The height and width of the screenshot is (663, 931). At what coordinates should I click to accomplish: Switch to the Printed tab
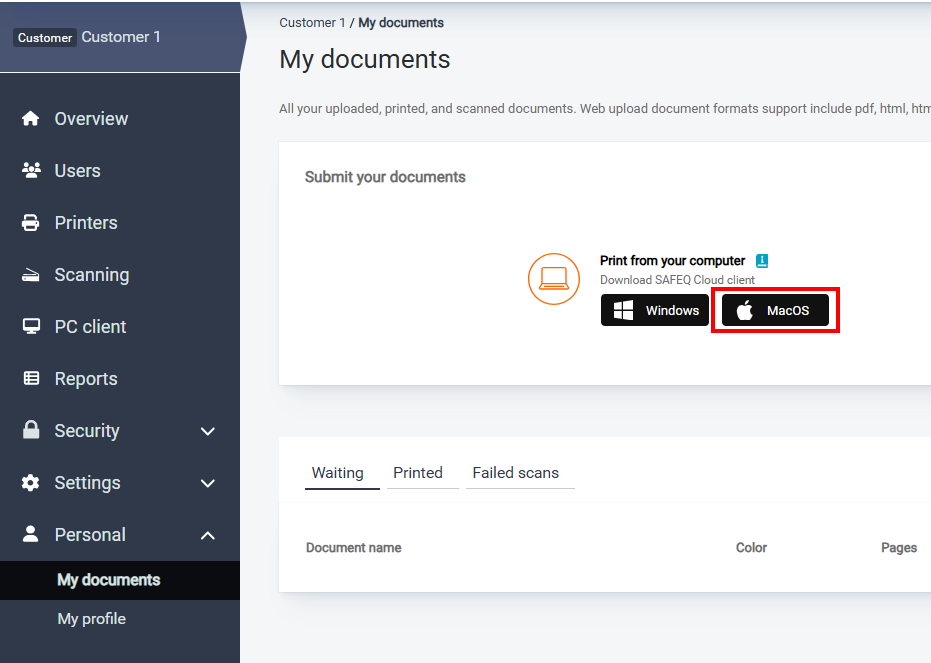[x=418, y=473]
